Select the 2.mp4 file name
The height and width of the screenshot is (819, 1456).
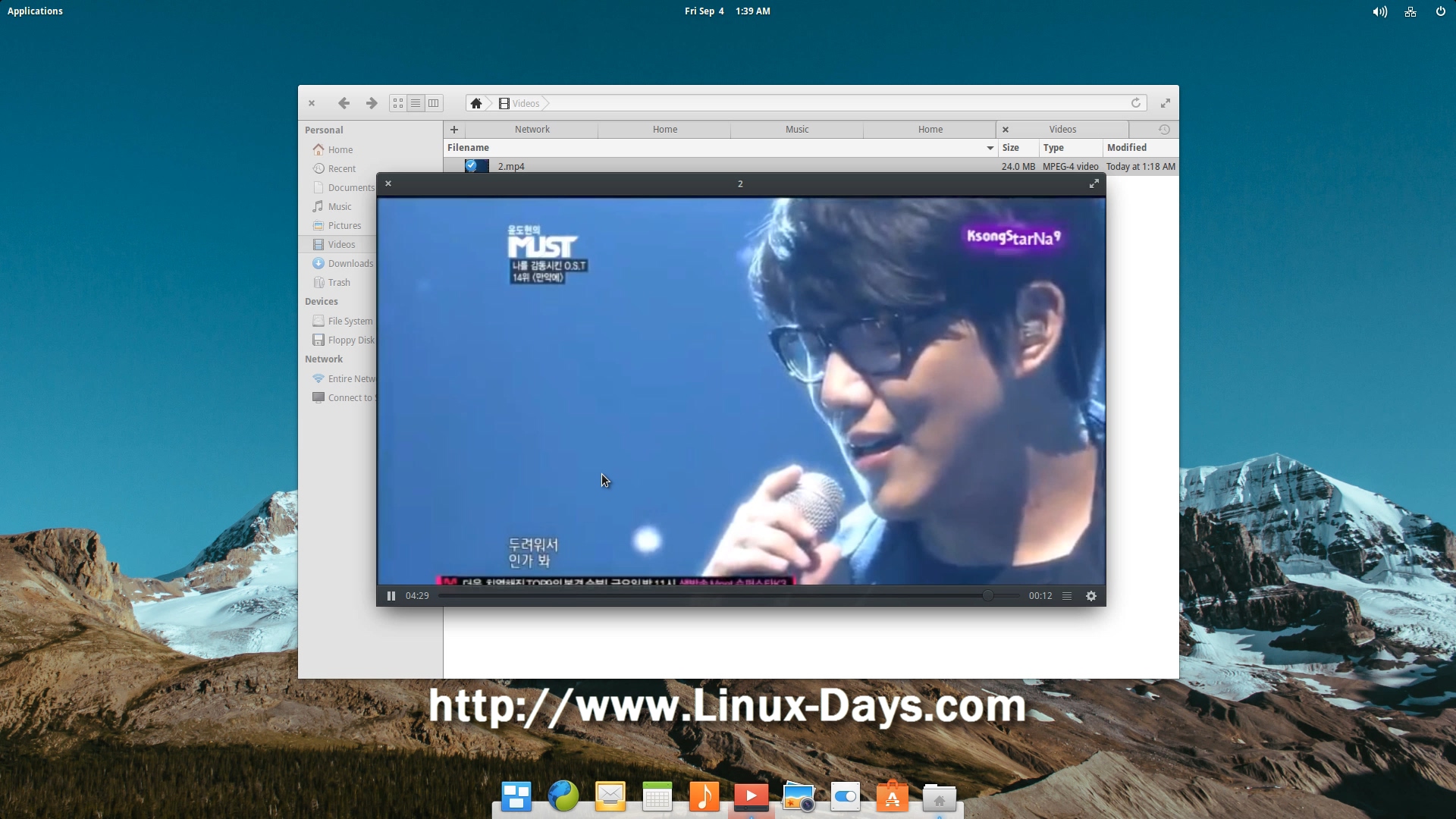511,167
